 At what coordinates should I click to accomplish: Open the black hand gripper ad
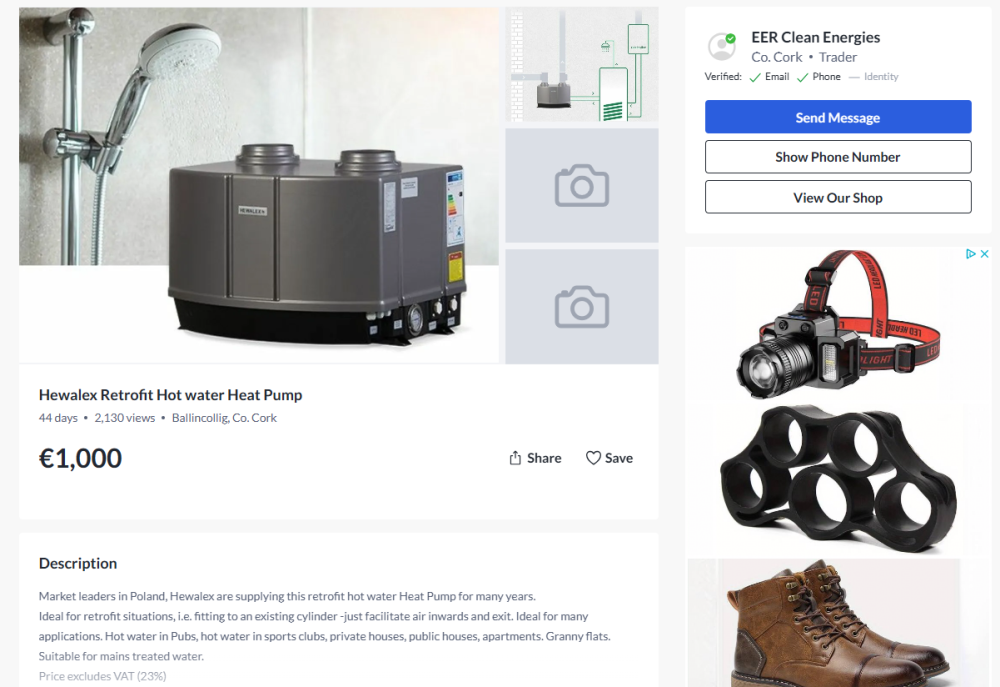(837, 478)
